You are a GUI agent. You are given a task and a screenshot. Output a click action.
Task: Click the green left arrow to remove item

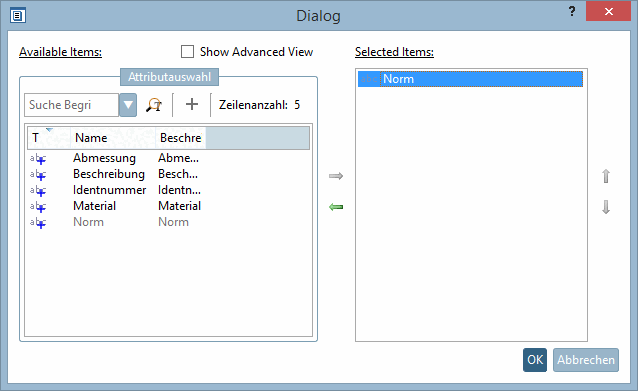(x=336, y=207)
